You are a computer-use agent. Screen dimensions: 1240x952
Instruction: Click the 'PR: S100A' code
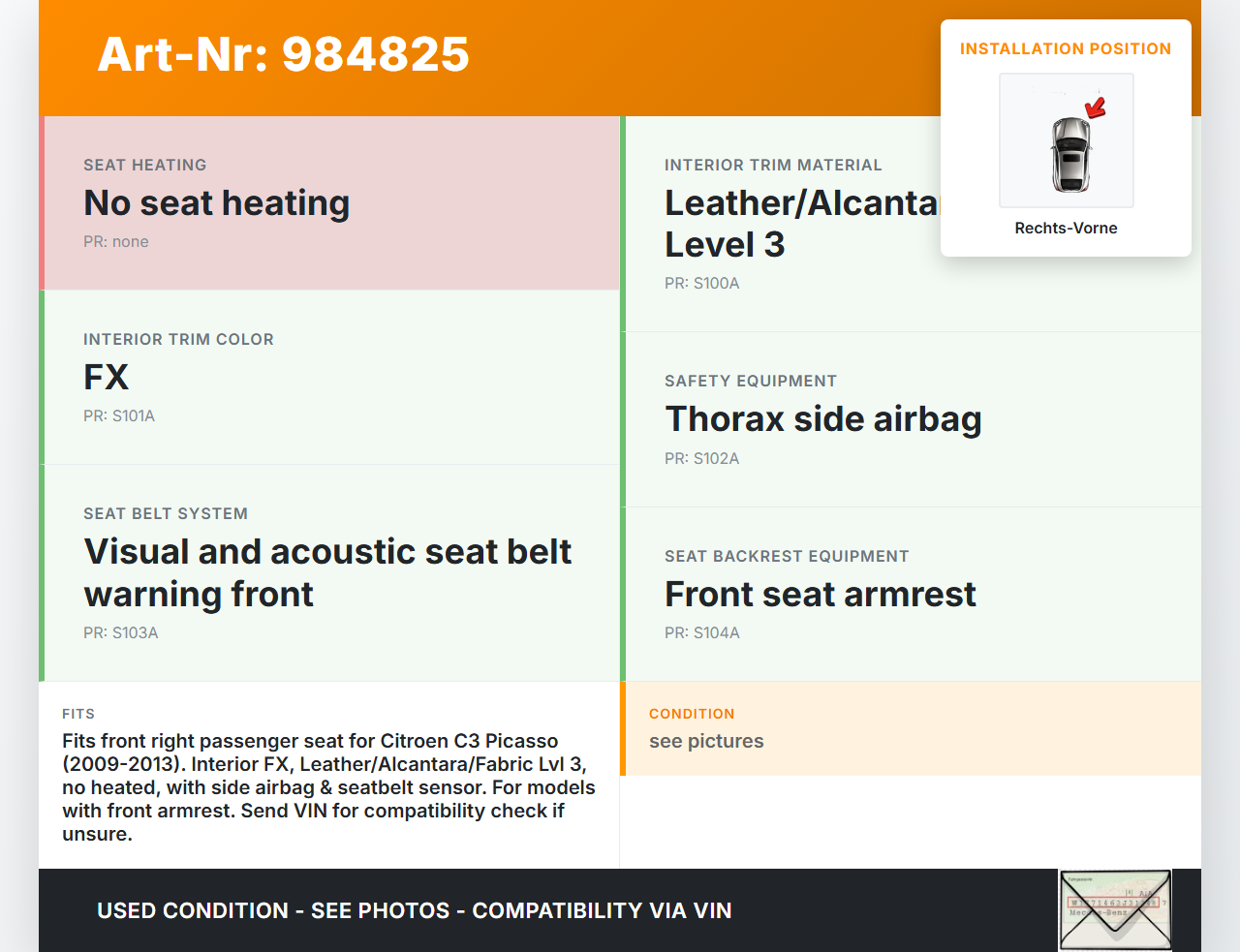[701, 283]
